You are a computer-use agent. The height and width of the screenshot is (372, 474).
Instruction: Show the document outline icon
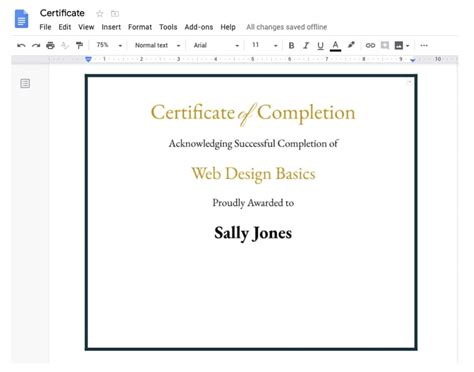[25, 83]
